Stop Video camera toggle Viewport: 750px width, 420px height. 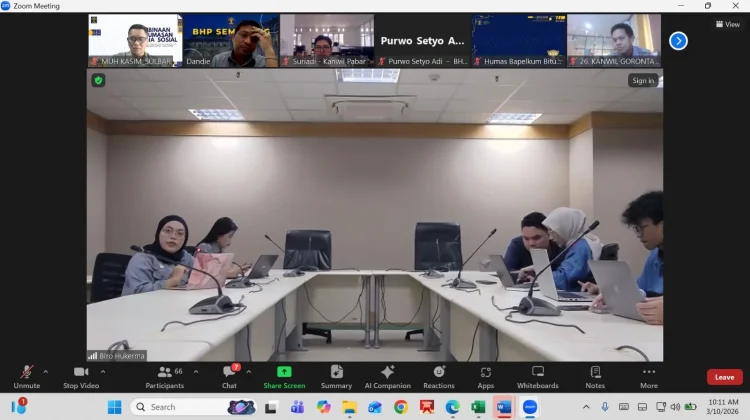80,376
